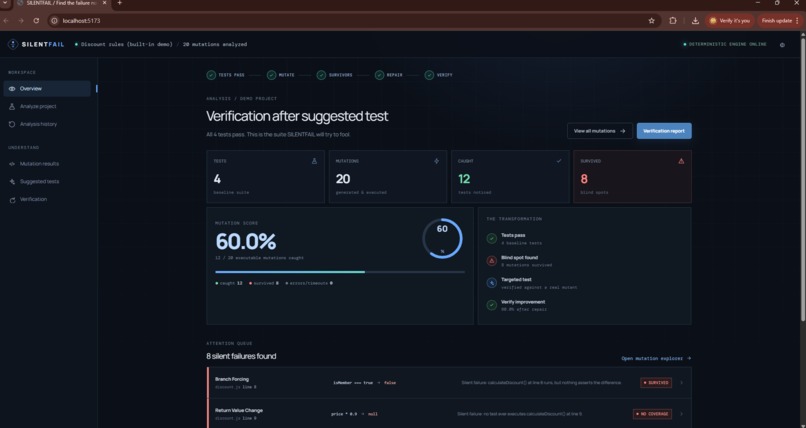Click the Mutation results code icon
Screen dimensions: 806x428
tap(12, 164)
